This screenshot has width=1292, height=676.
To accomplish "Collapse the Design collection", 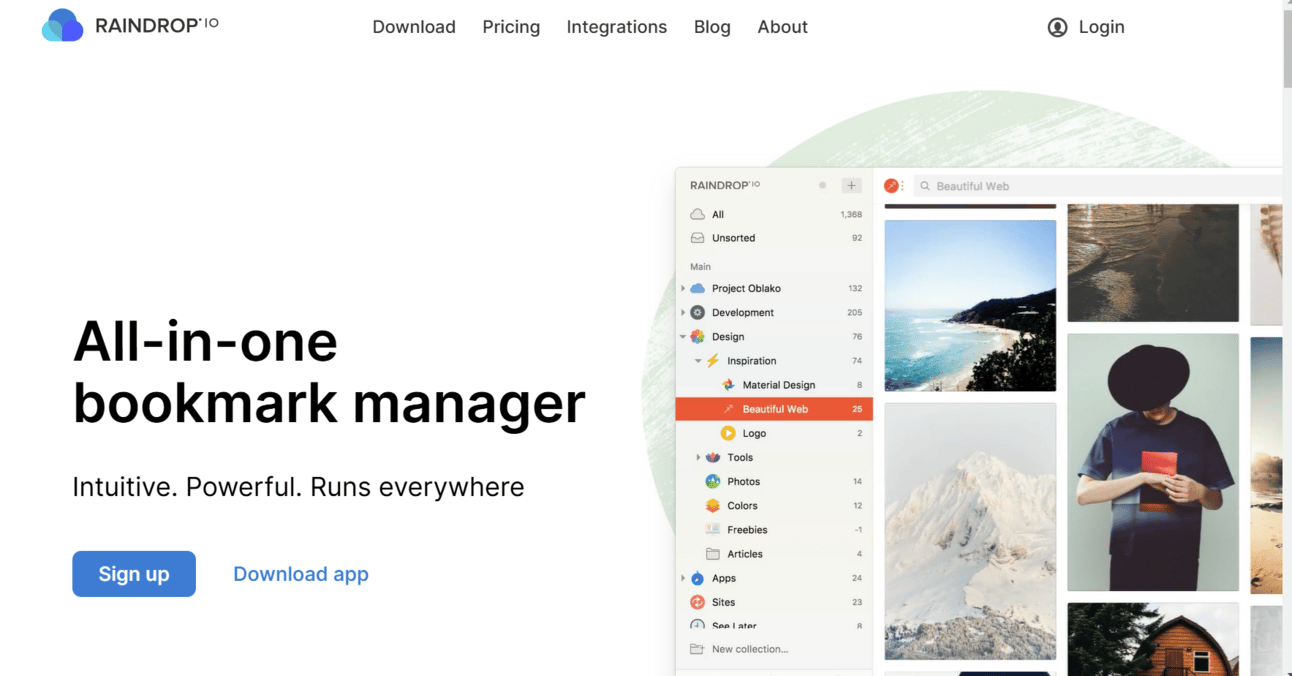I will pos(683,337).
